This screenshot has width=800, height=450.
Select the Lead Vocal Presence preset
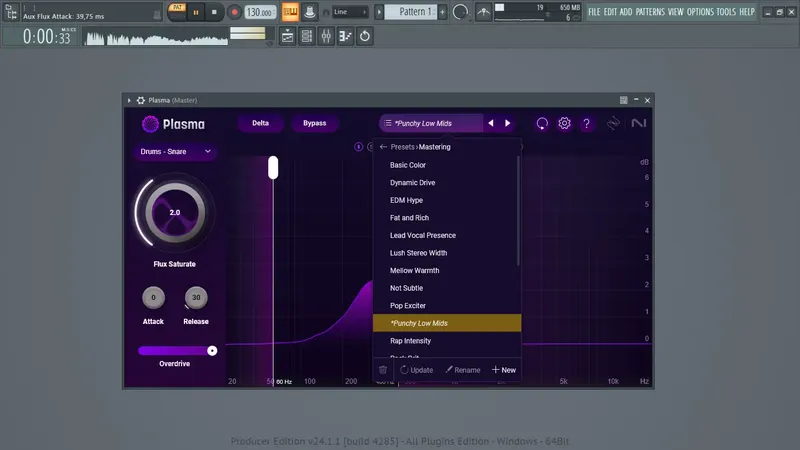click(447, 236)
